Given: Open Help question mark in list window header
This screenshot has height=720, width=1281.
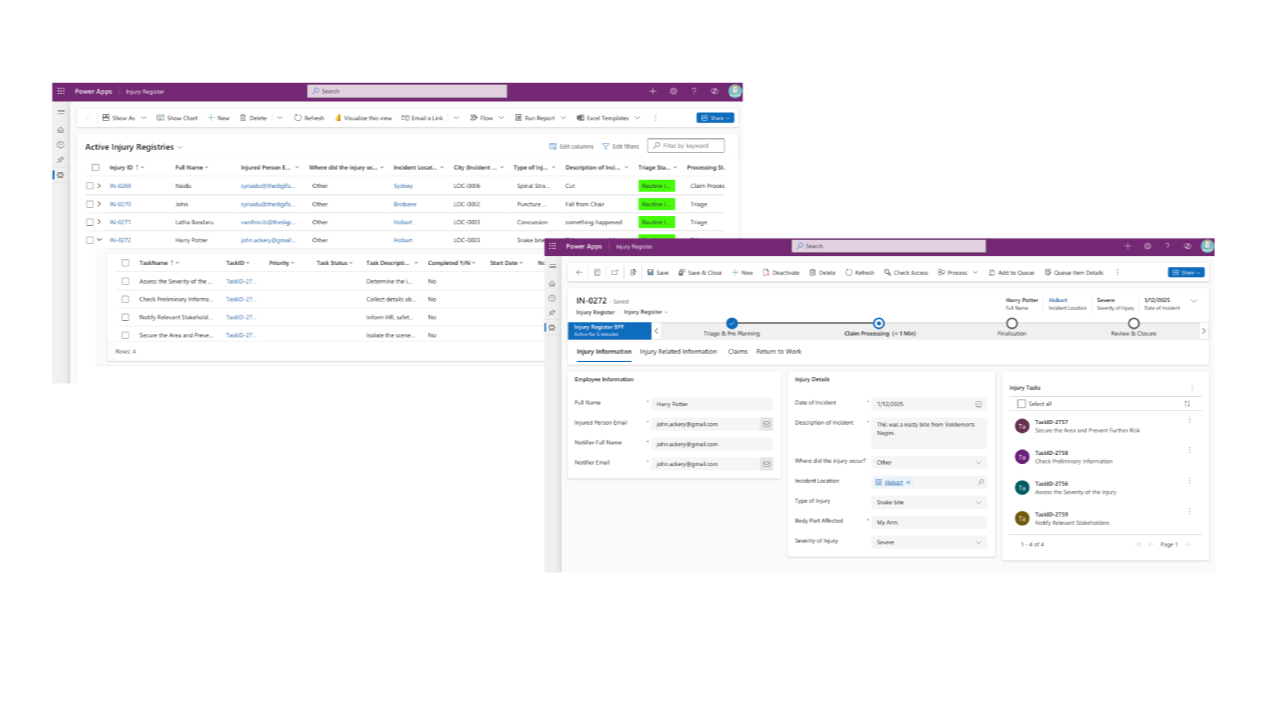Looking at the screenshot, I should tap(694, 91).
